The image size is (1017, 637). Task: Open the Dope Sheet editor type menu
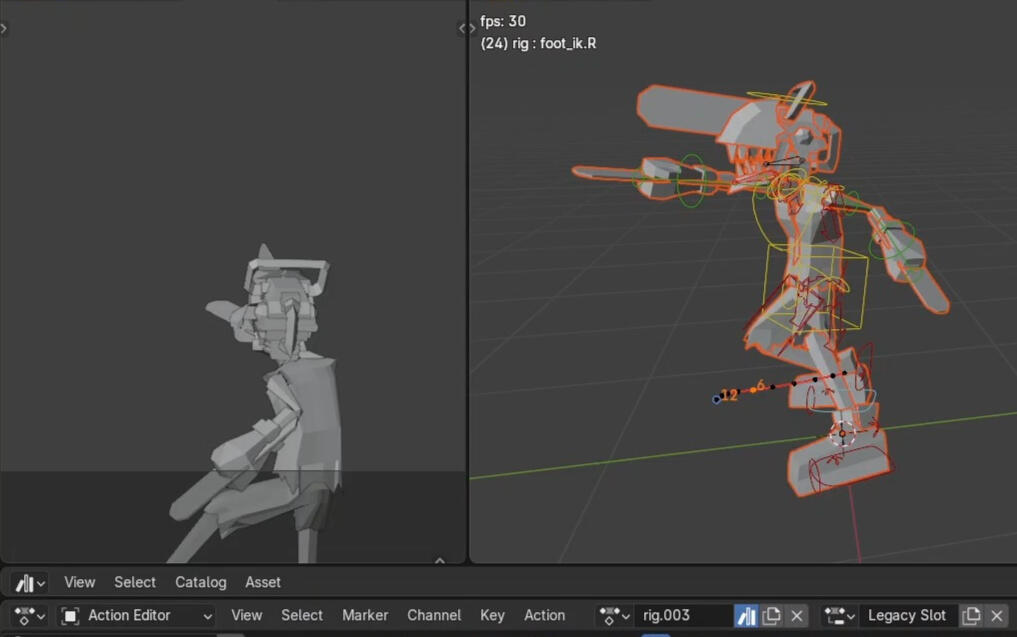pos(30,615)
